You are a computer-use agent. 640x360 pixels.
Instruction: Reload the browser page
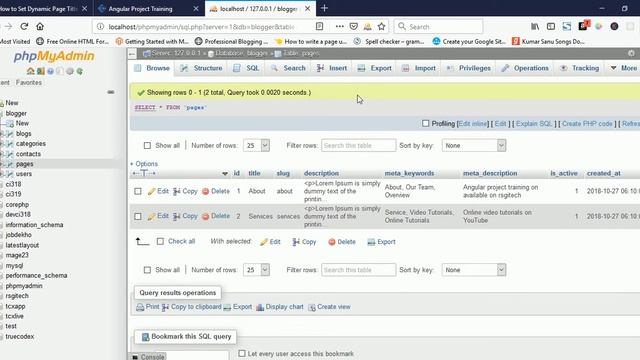click(x=24, y=27)
